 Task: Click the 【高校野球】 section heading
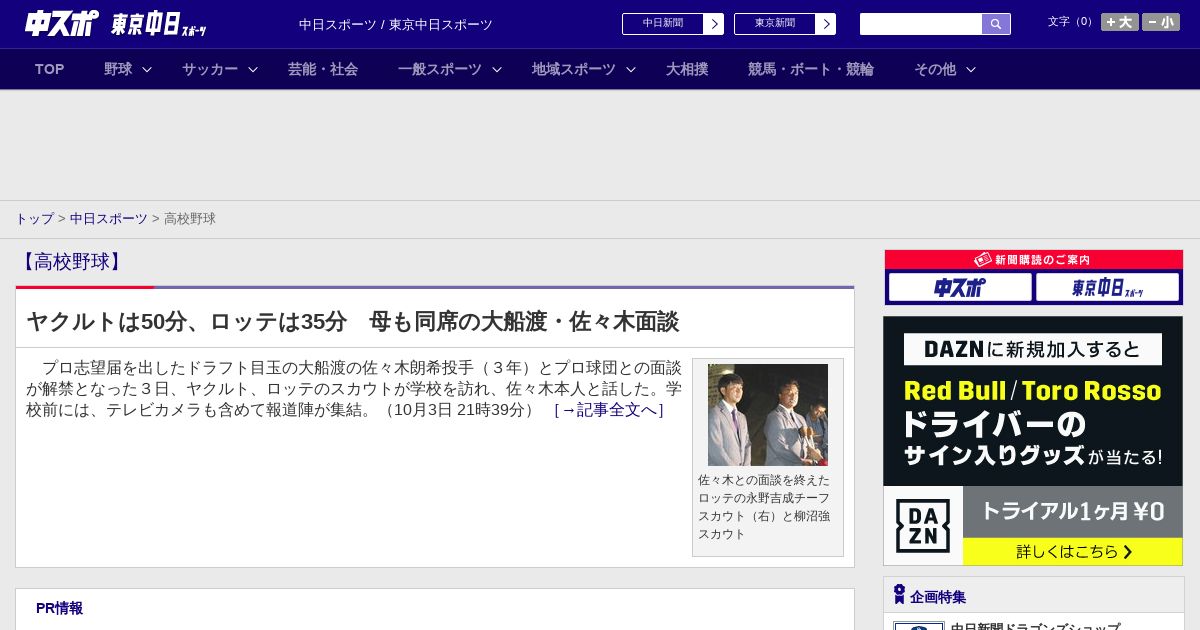[x=72, y=262]
